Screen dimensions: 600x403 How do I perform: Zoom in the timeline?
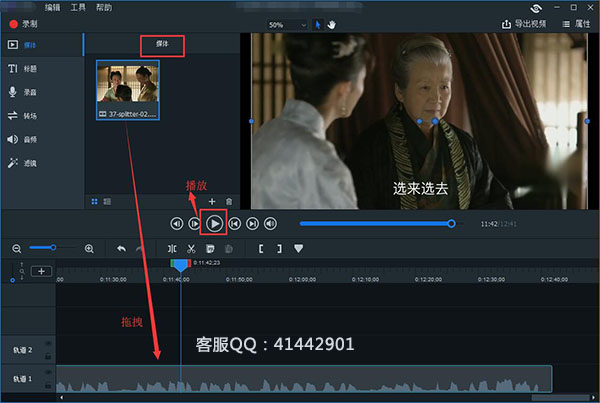coord(89,249)
